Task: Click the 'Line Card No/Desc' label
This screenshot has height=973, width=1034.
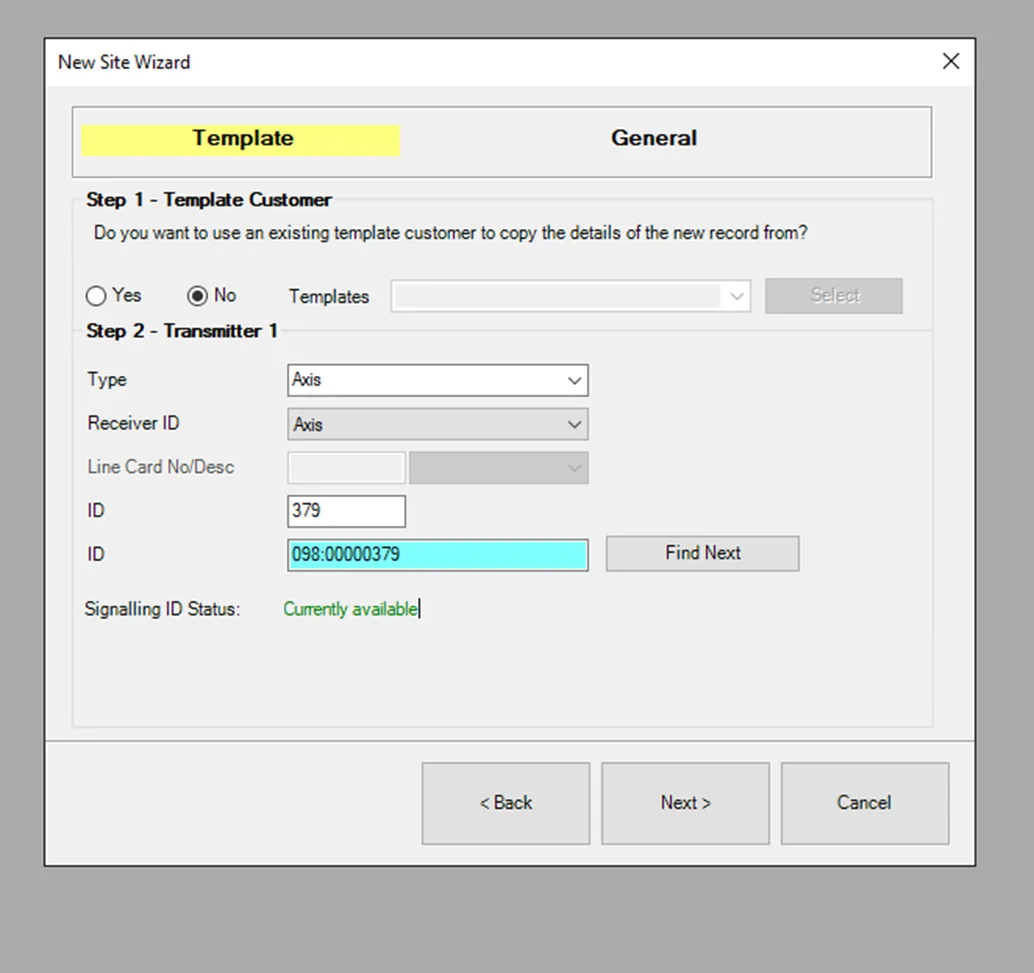Action: click(161, 467)
